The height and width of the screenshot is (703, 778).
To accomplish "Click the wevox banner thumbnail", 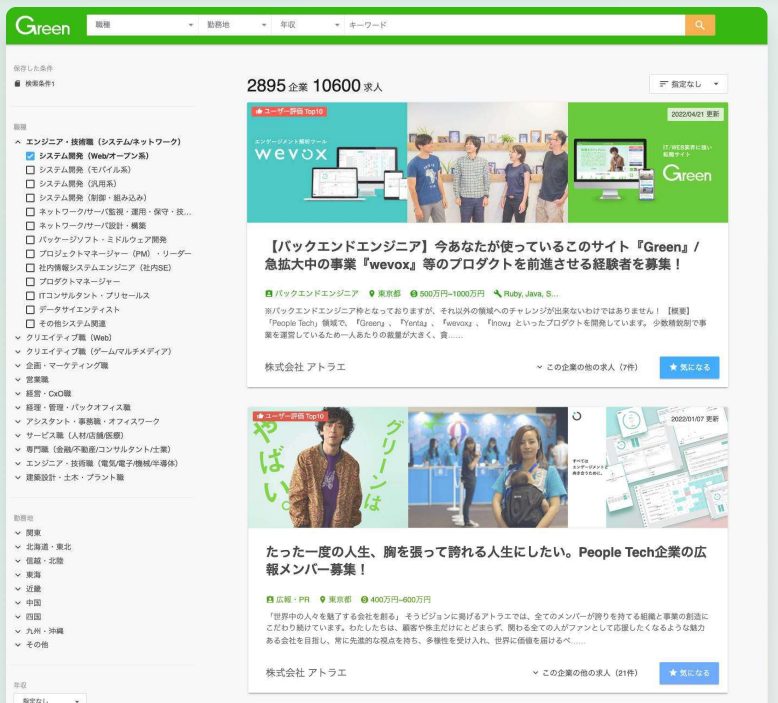I will tap(327, 162).
